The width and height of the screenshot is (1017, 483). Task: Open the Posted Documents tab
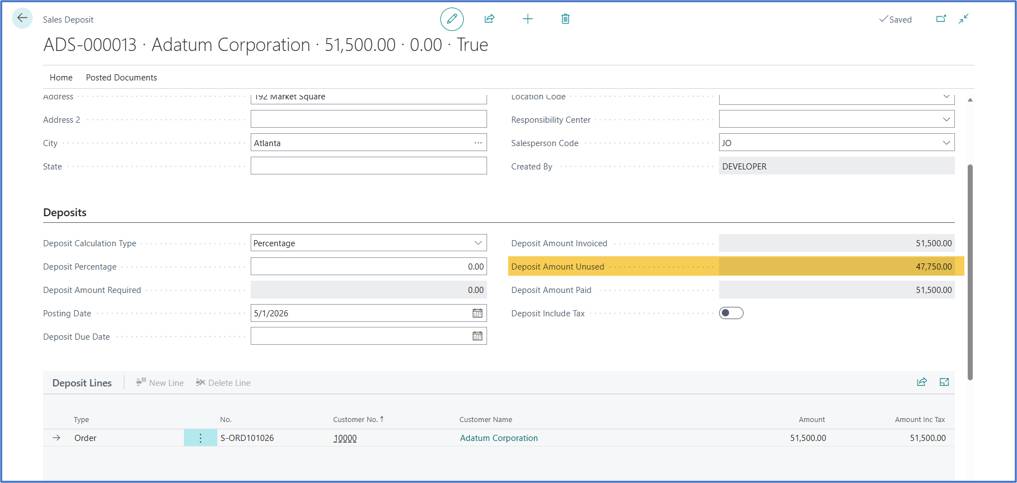pos(121,77)
